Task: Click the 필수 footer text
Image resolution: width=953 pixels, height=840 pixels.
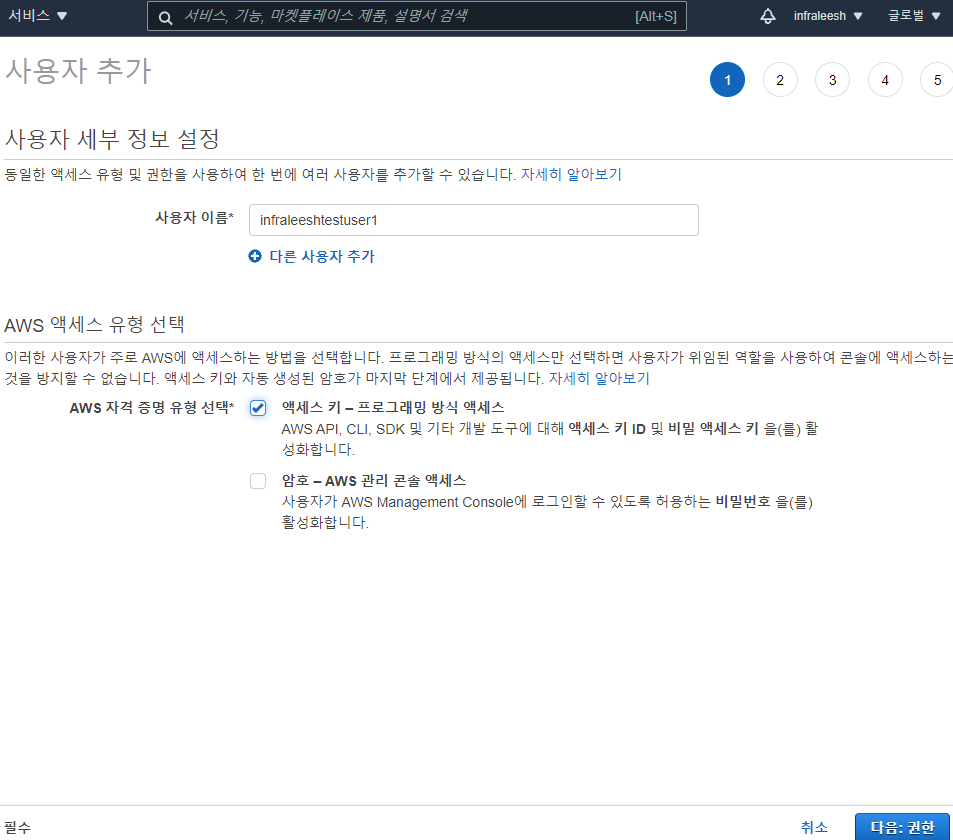Action: tap(17, 827)
